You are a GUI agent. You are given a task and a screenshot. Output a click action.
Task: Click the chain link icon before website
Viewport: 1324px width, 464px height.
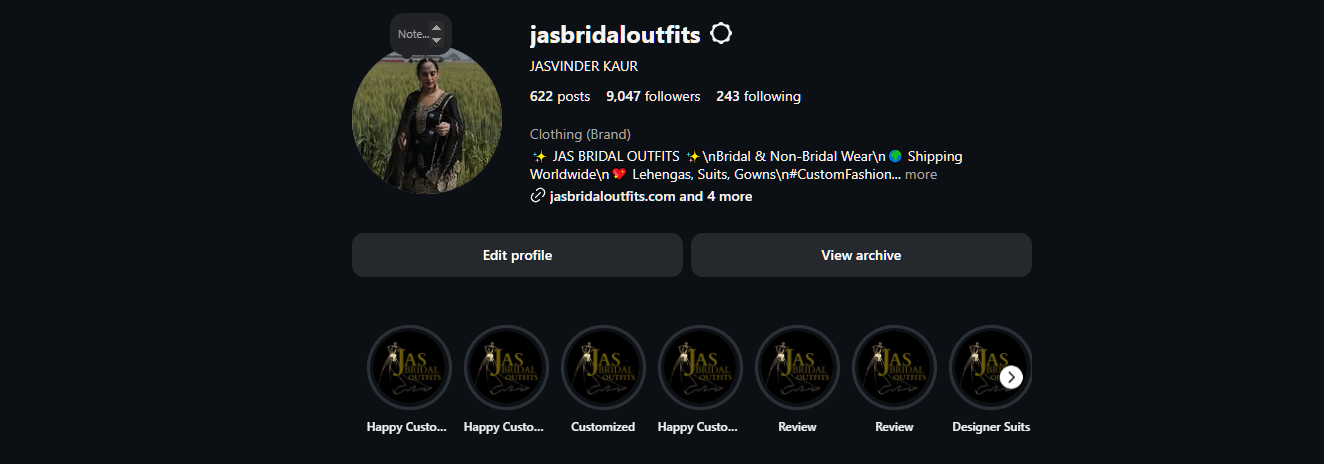click(x=537, y=196)
